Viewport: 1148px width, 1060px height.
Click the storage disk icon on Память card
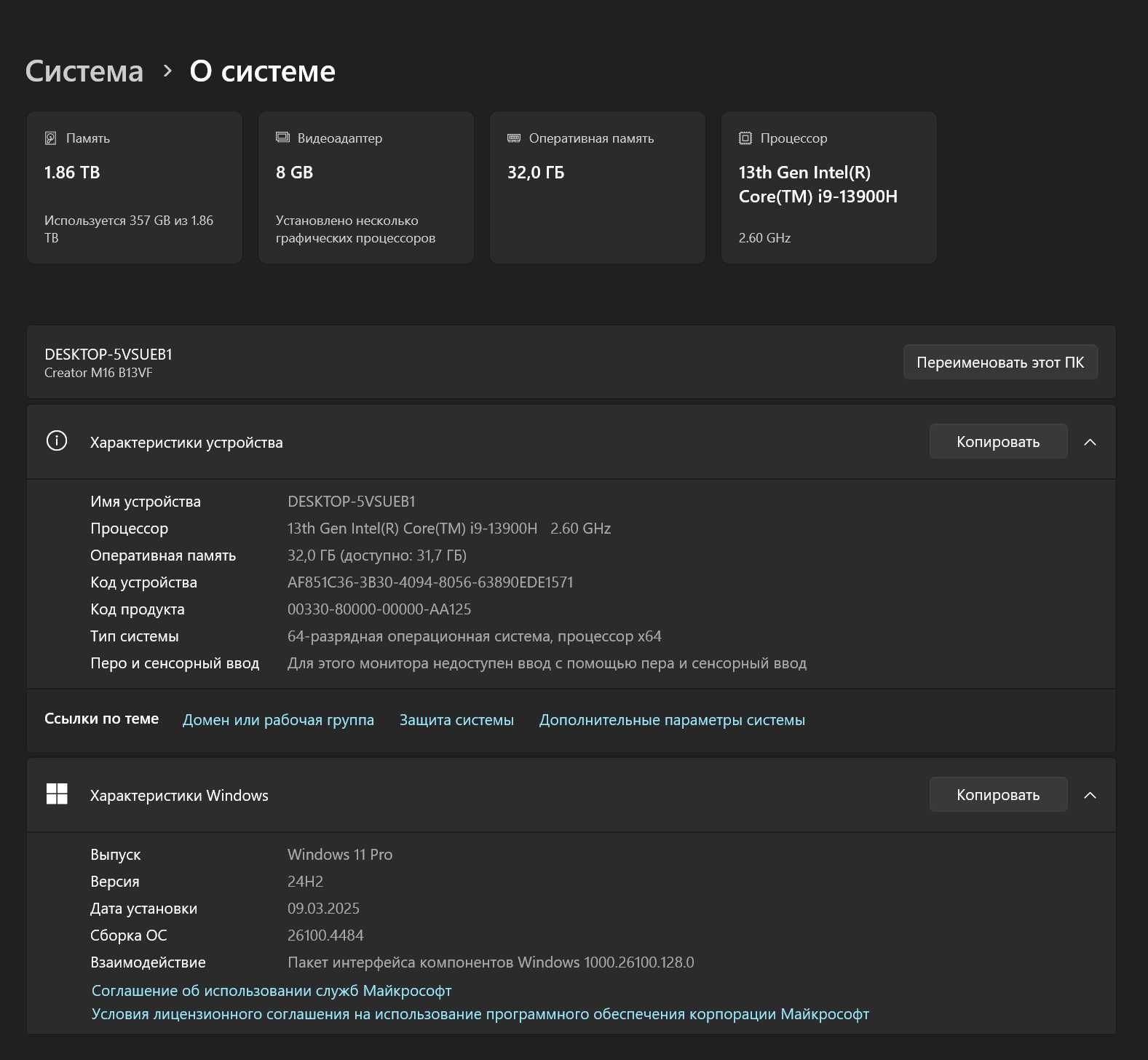click(x=51, y=138)
